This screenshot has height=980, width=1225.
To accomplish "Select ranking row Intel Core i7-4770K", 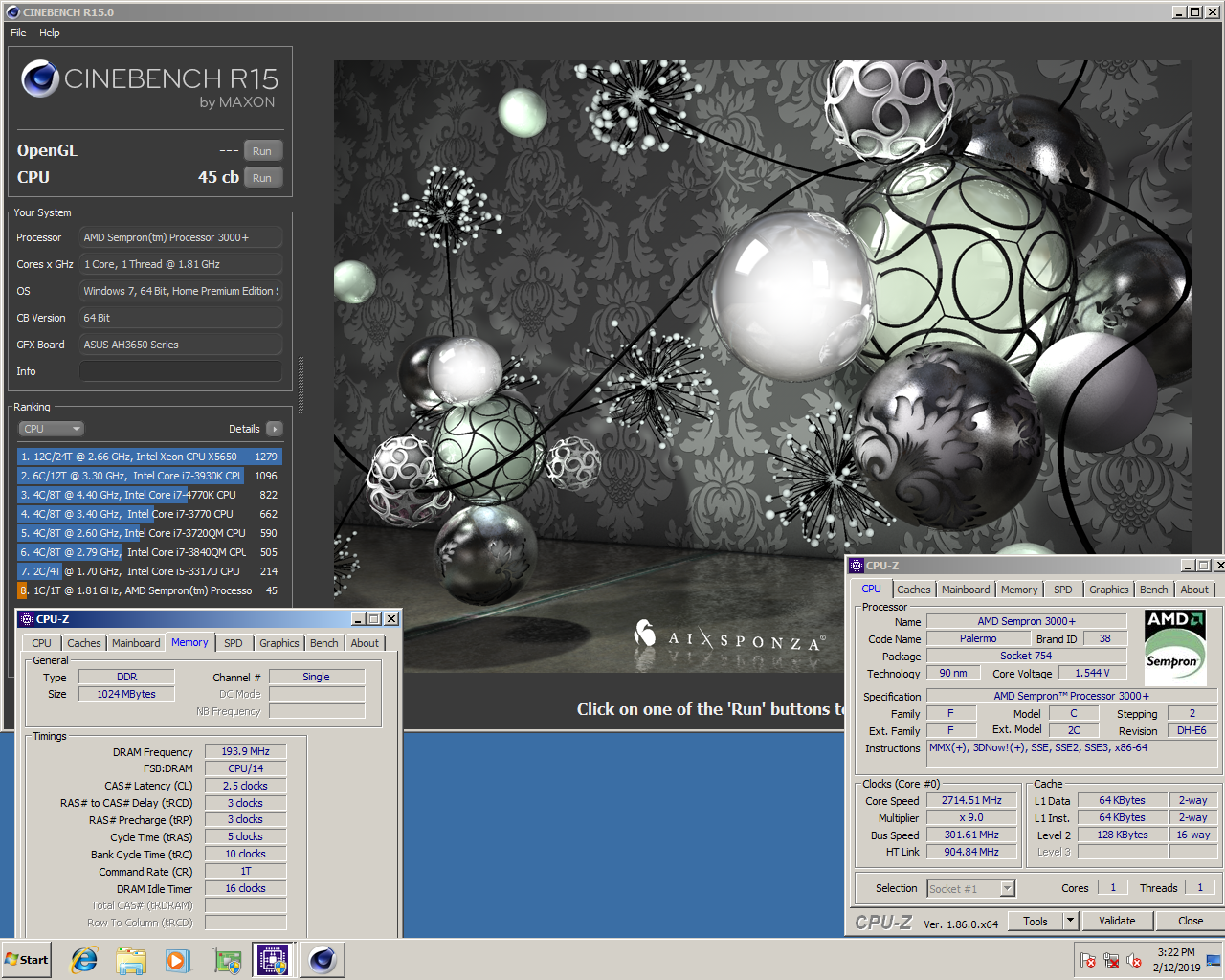I will (x=149, y=495).
